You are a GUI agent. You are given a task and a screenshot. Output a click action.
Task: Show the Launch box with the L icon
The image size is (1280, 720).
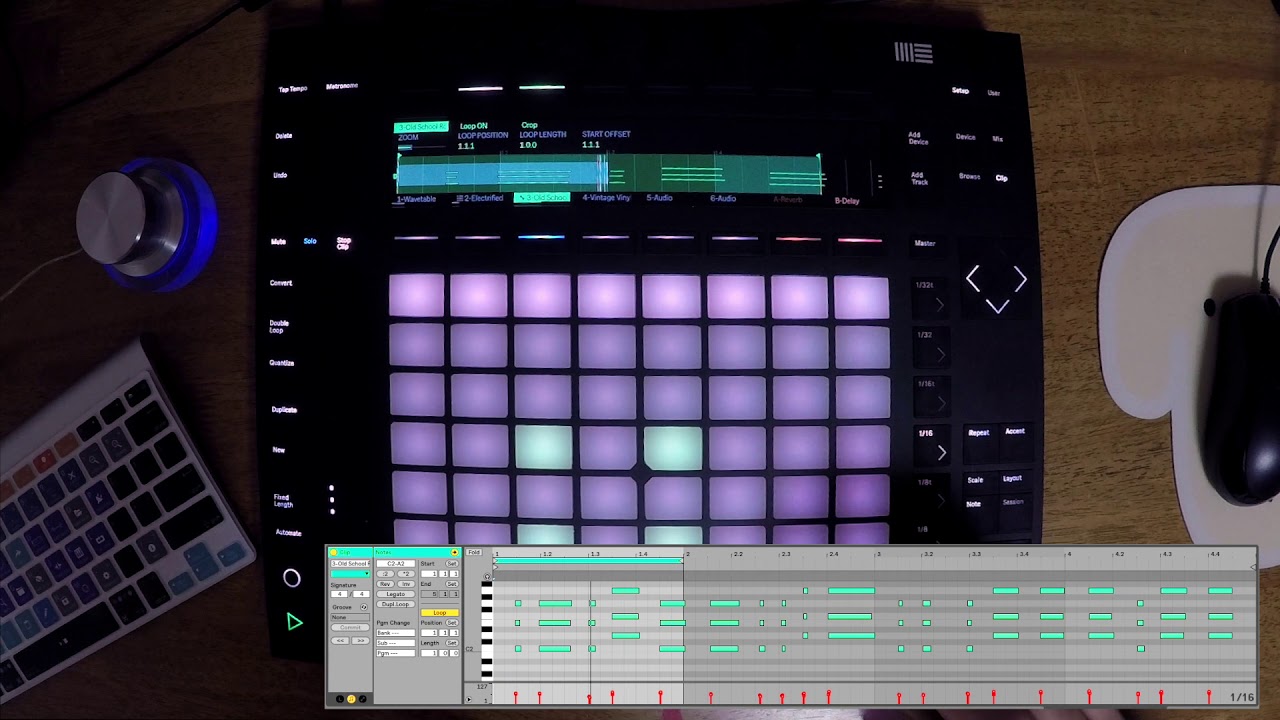[x=340, y=699]
